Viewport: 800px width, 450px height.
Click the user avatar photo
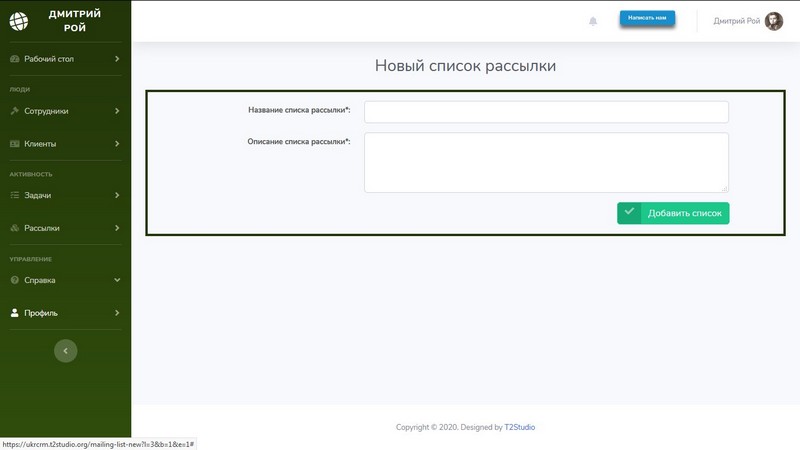[774, 21]
